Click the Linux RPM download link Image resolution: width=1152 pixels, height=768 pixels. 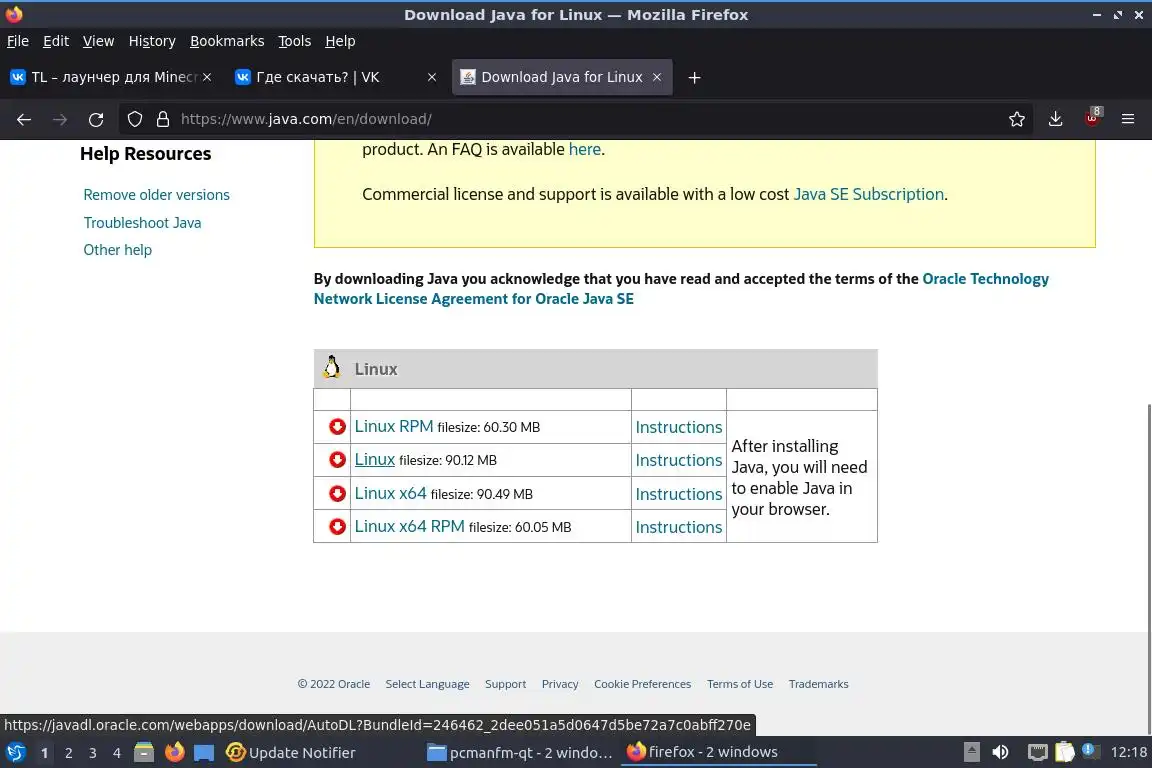point(394,426)
